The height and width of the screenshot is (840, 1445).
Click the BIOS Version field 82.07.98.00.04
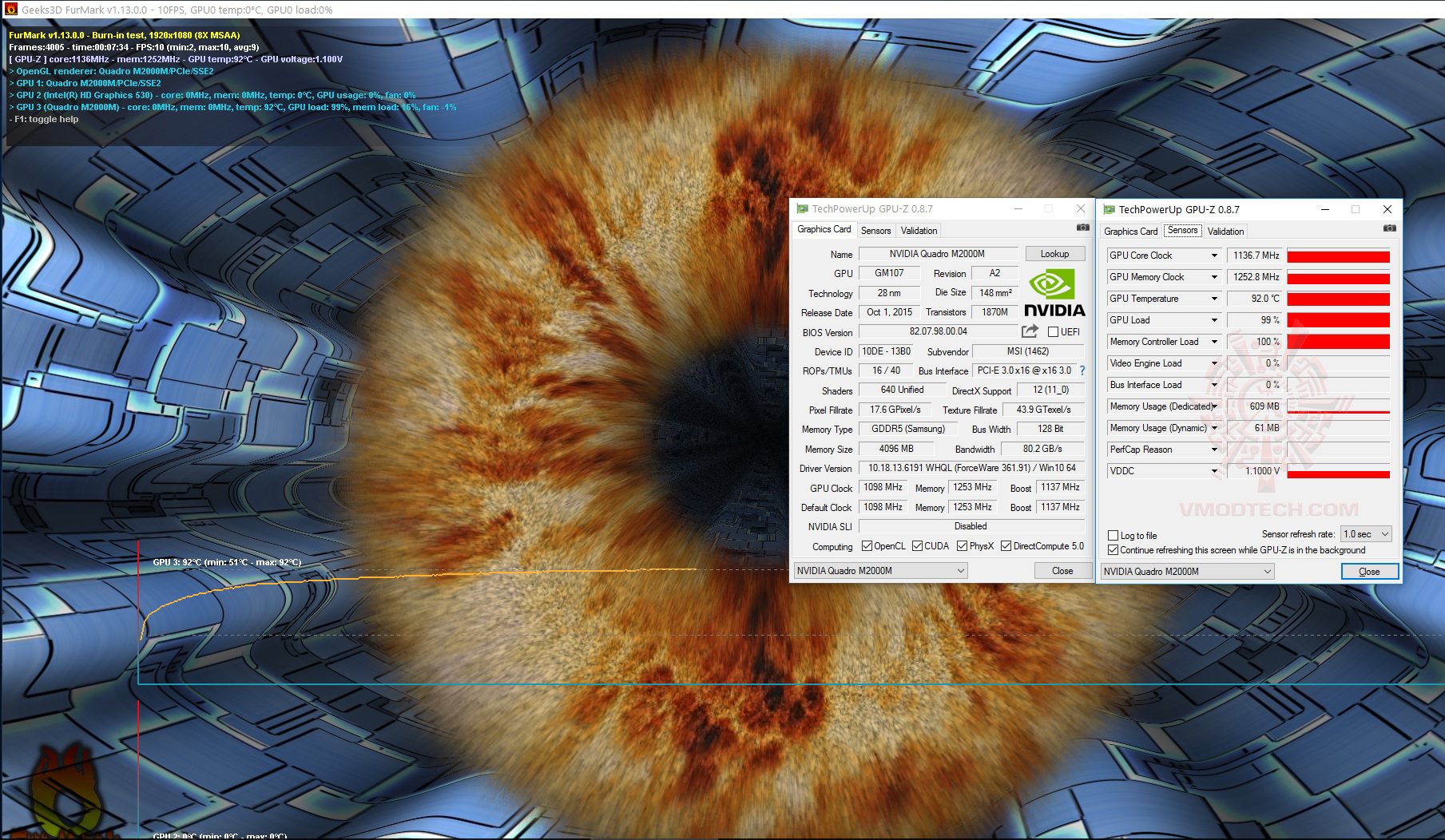[x=938, y=331]
